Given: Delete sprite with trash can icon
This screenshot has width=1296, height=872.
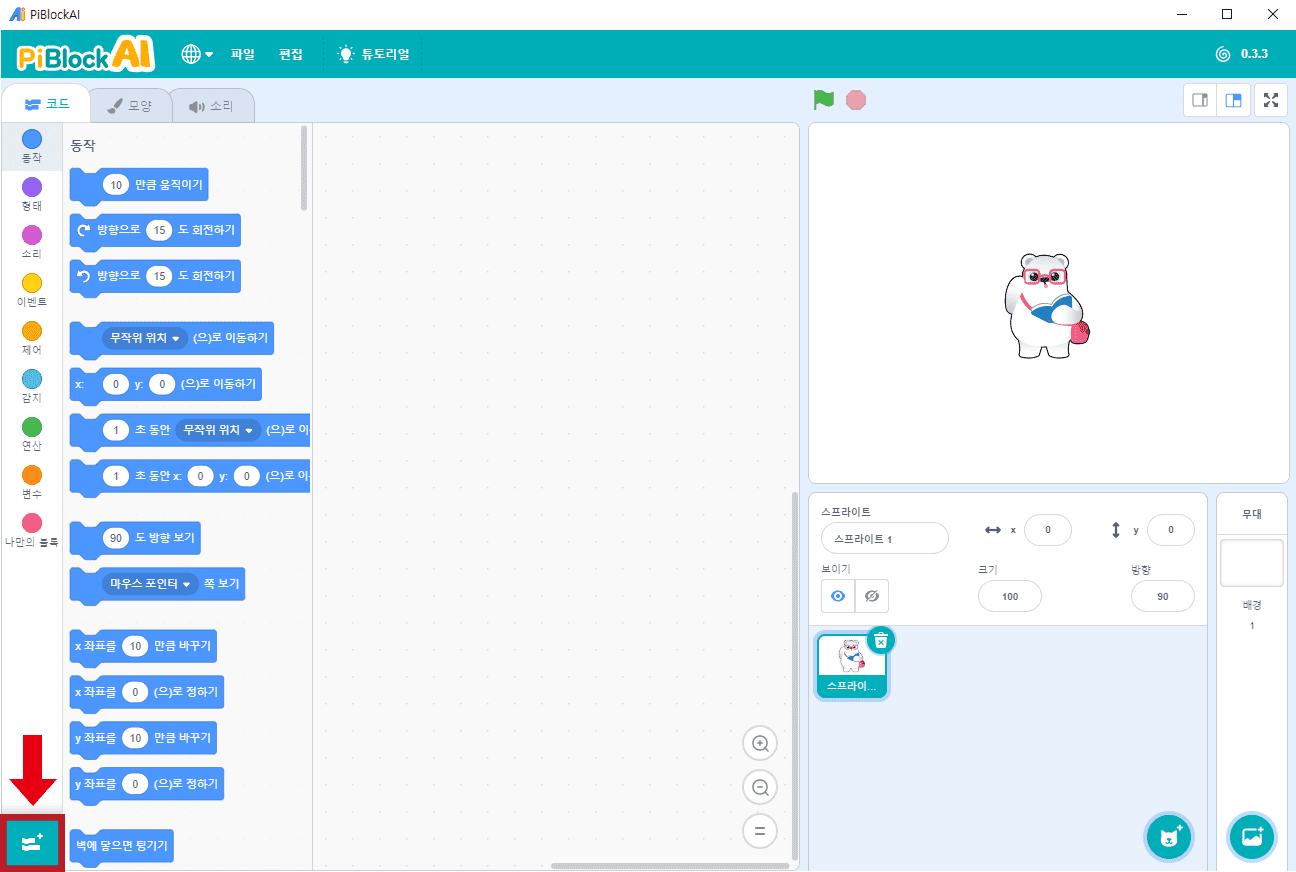Looking at the screenshot, I should click(x=880, y=641).
